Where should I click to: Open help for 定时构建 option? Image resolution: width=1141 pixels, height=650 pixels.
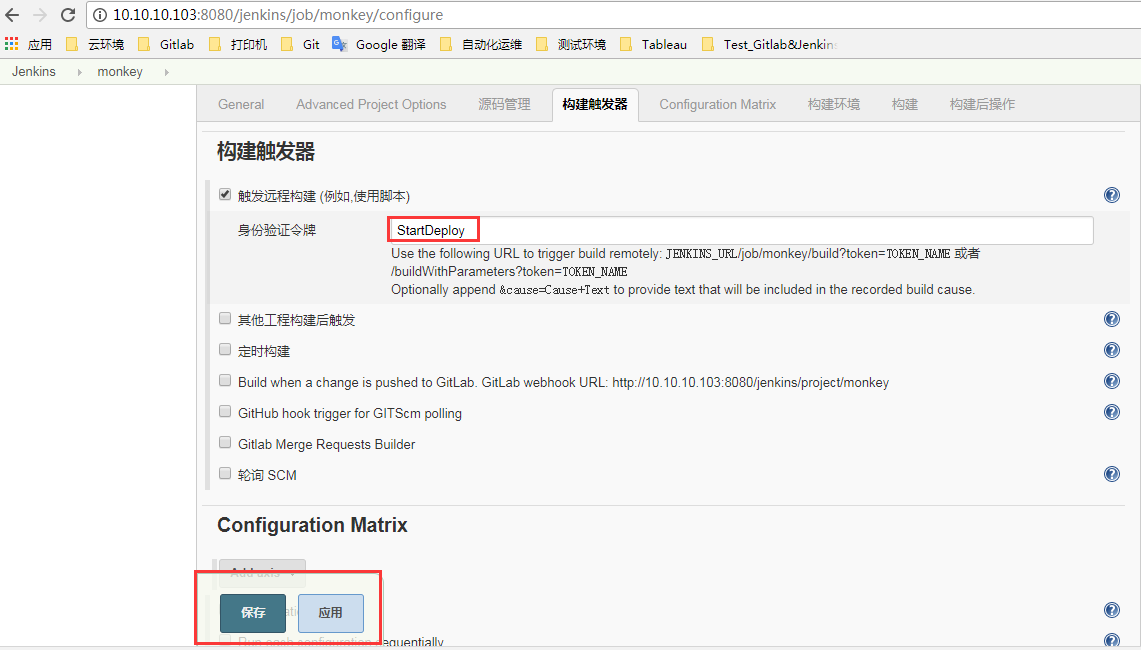[1111, 350]
